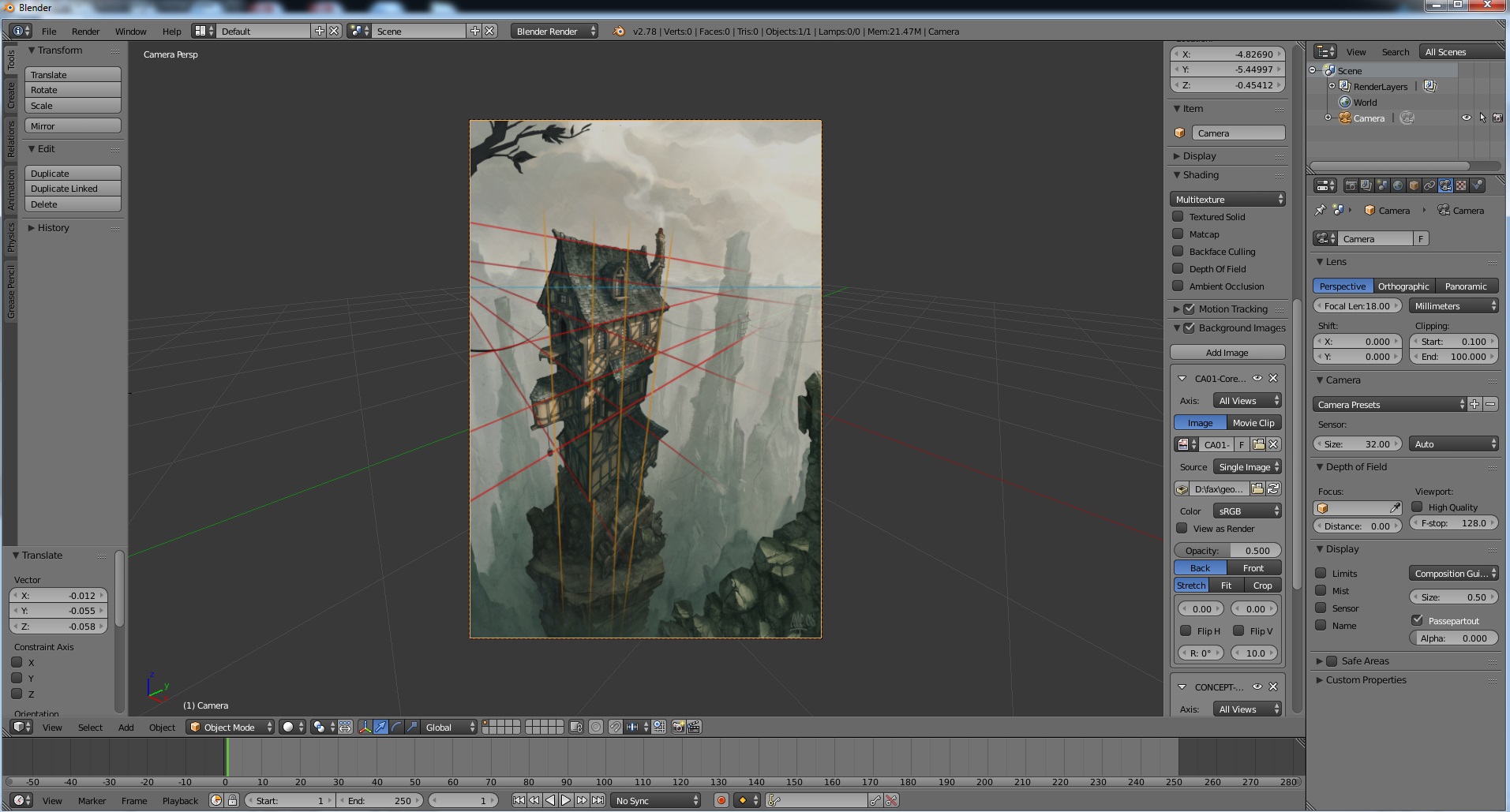Image resolution: width=1510 pixels, height=812 pixels.
Task: Remove the CA01-Core background image with X
Action: click(1272, 378)
